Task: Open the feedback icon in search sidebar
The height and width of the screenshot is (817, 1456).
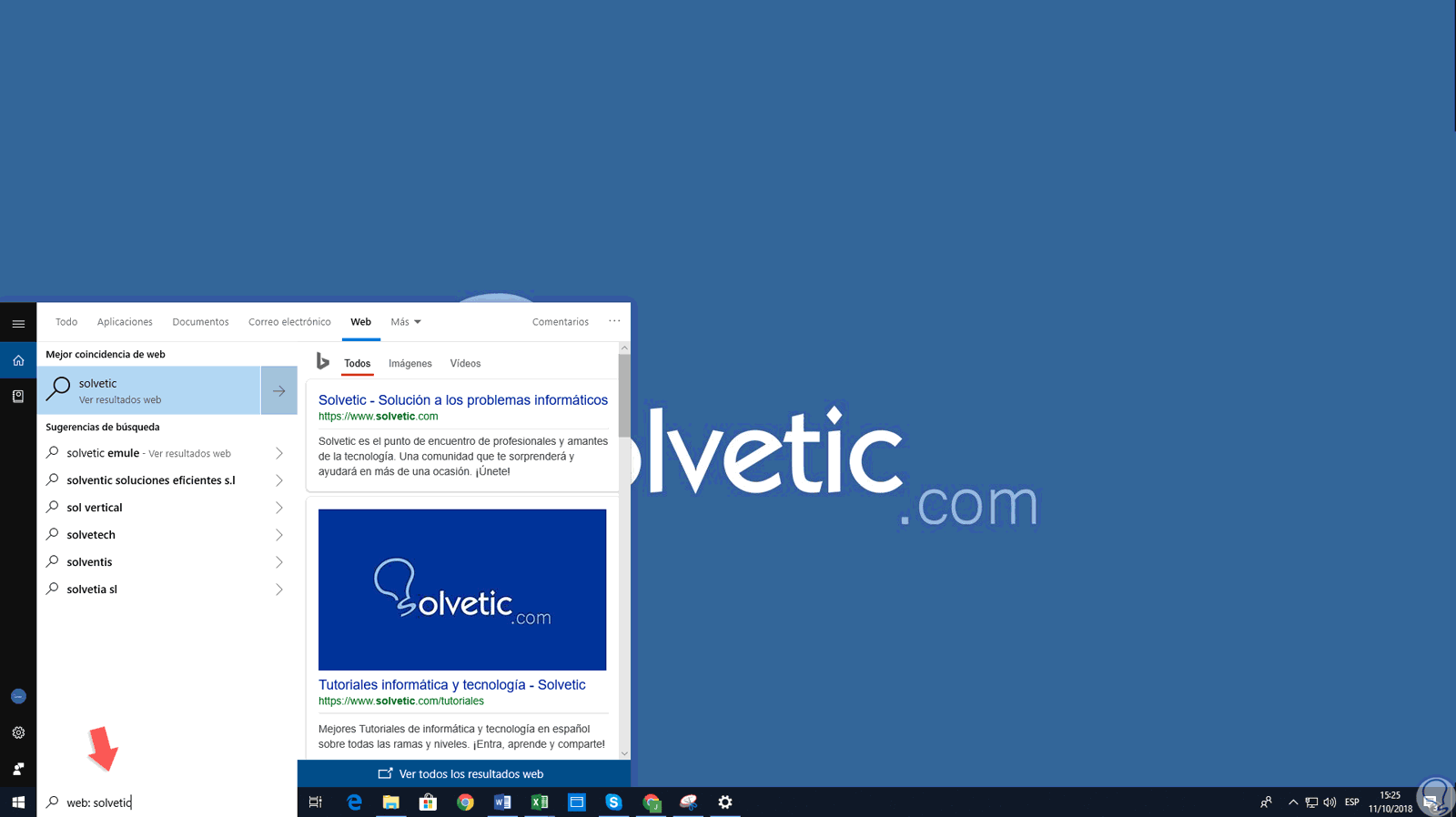Action: (x=18, y=769)
